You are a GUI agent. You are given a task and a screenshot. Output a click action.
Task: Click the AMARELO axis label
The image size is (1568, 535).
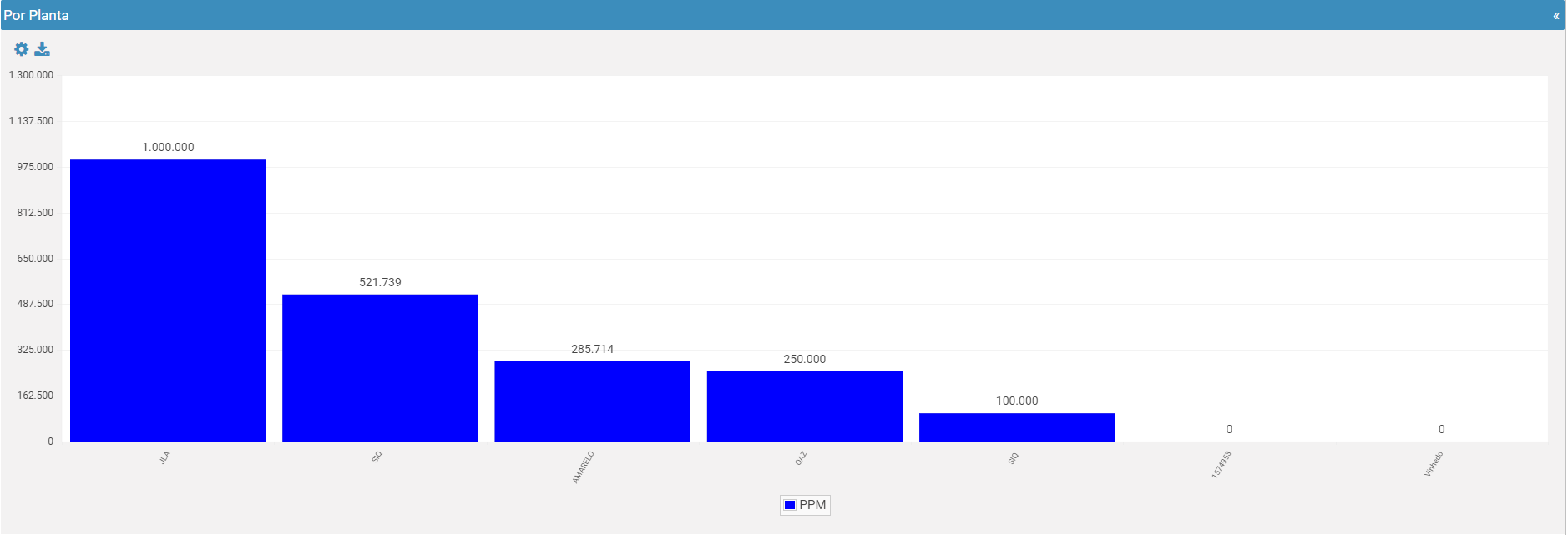click(x=583, y=467)
